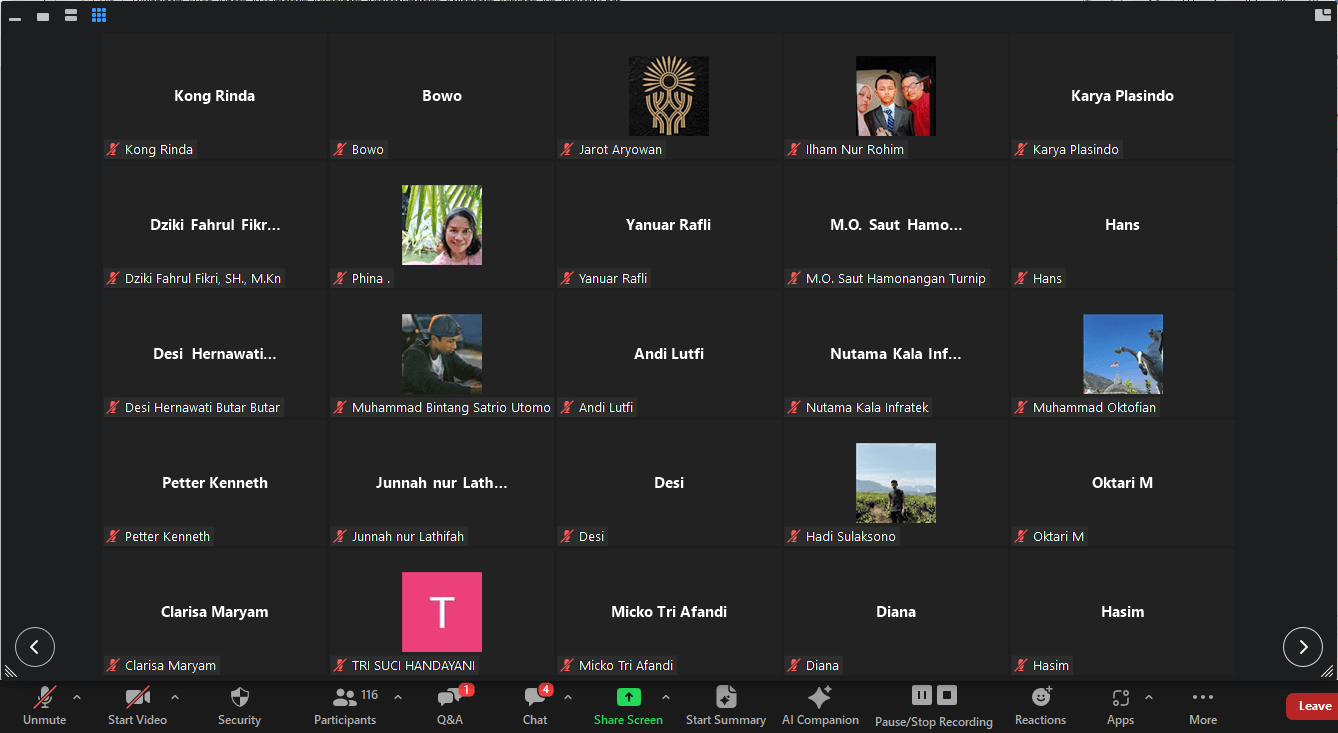Go to next page of participants
Image resolution: width=1338 pixels, height=733 pixels.
point(1302,647)
